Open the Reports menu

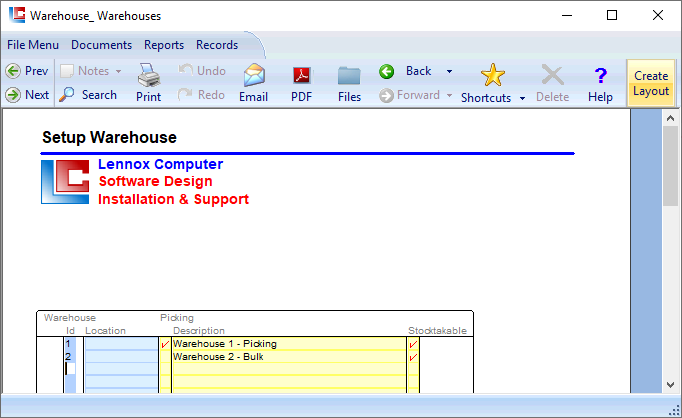click(164, 45)
